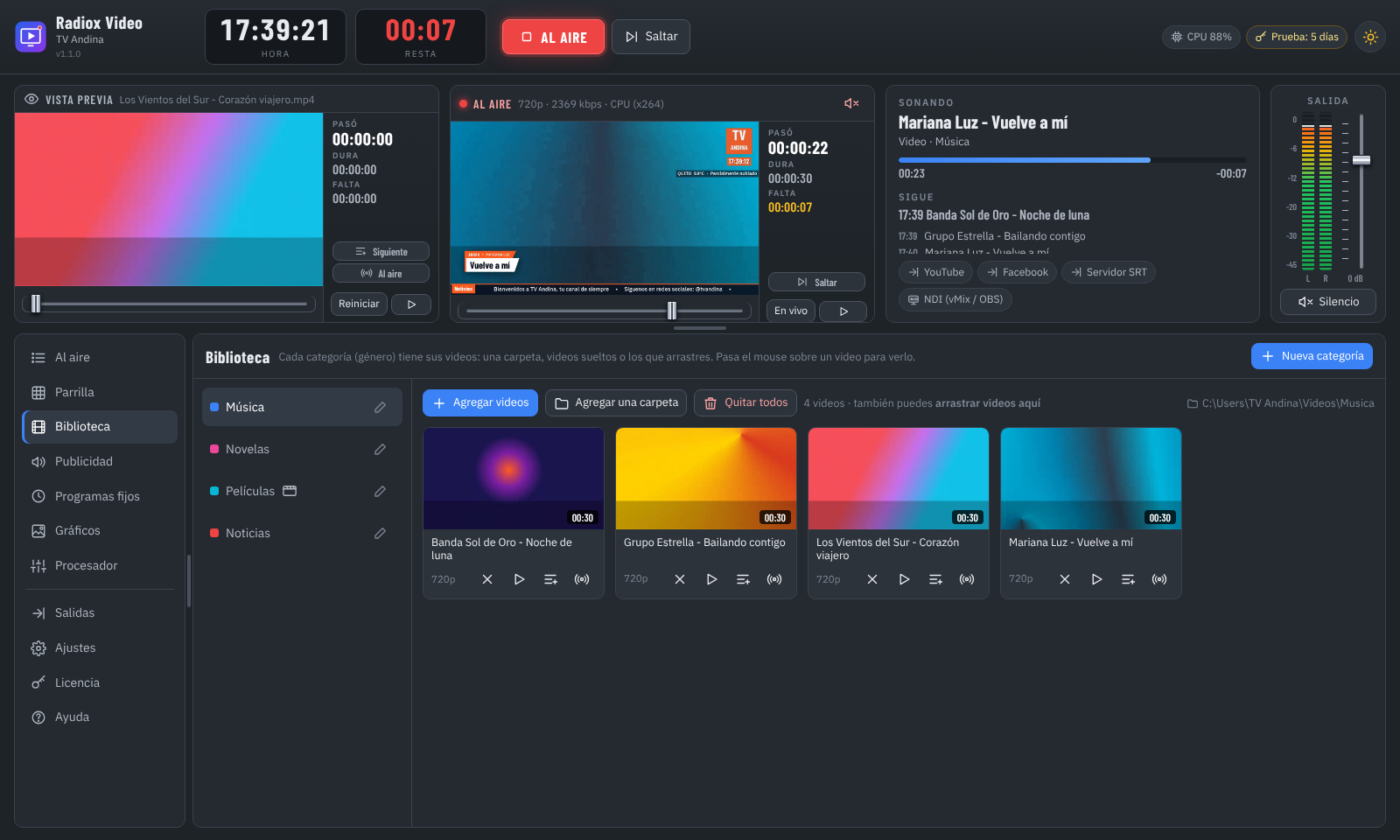Select the Películas category
The image size is (1400, 840).
(x=302, y=491)
